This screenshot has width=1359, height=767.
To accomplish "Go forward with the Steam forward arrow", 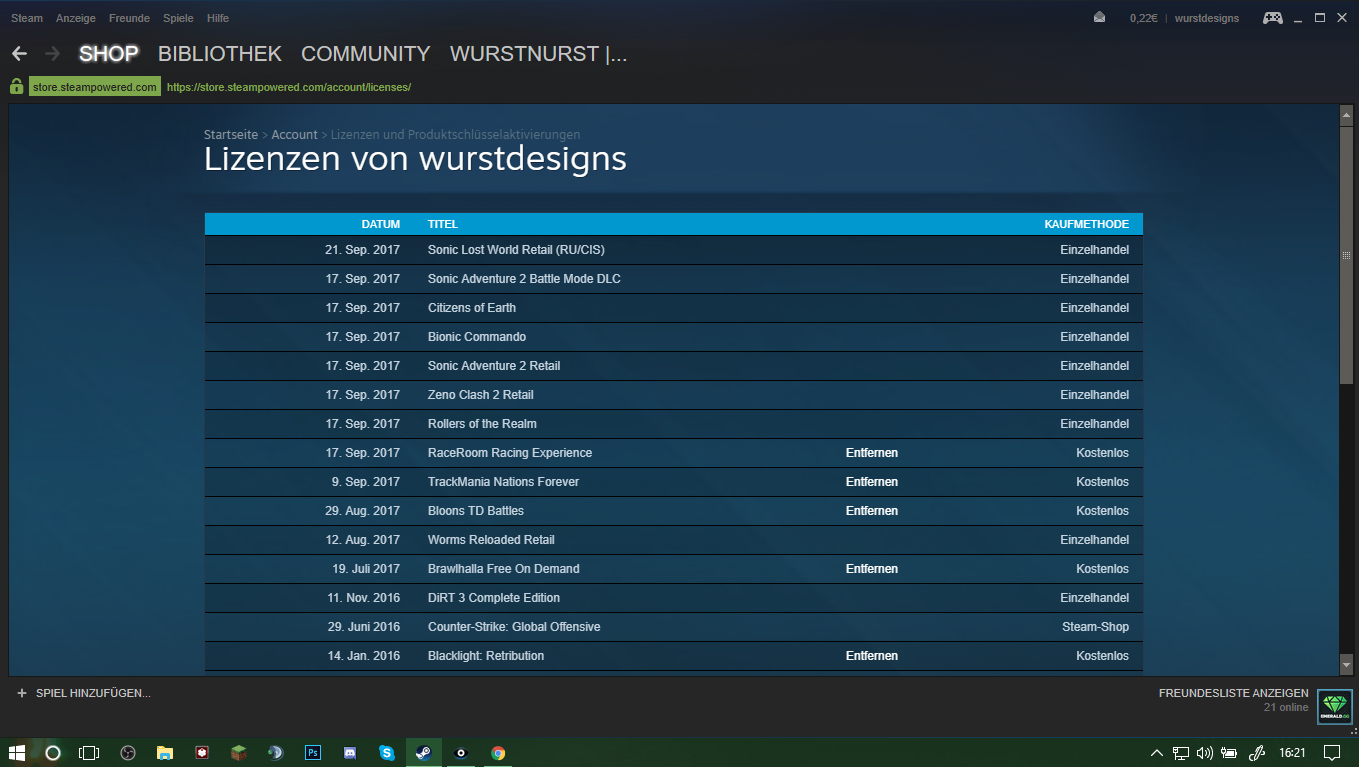I will (x=53, y=54).
